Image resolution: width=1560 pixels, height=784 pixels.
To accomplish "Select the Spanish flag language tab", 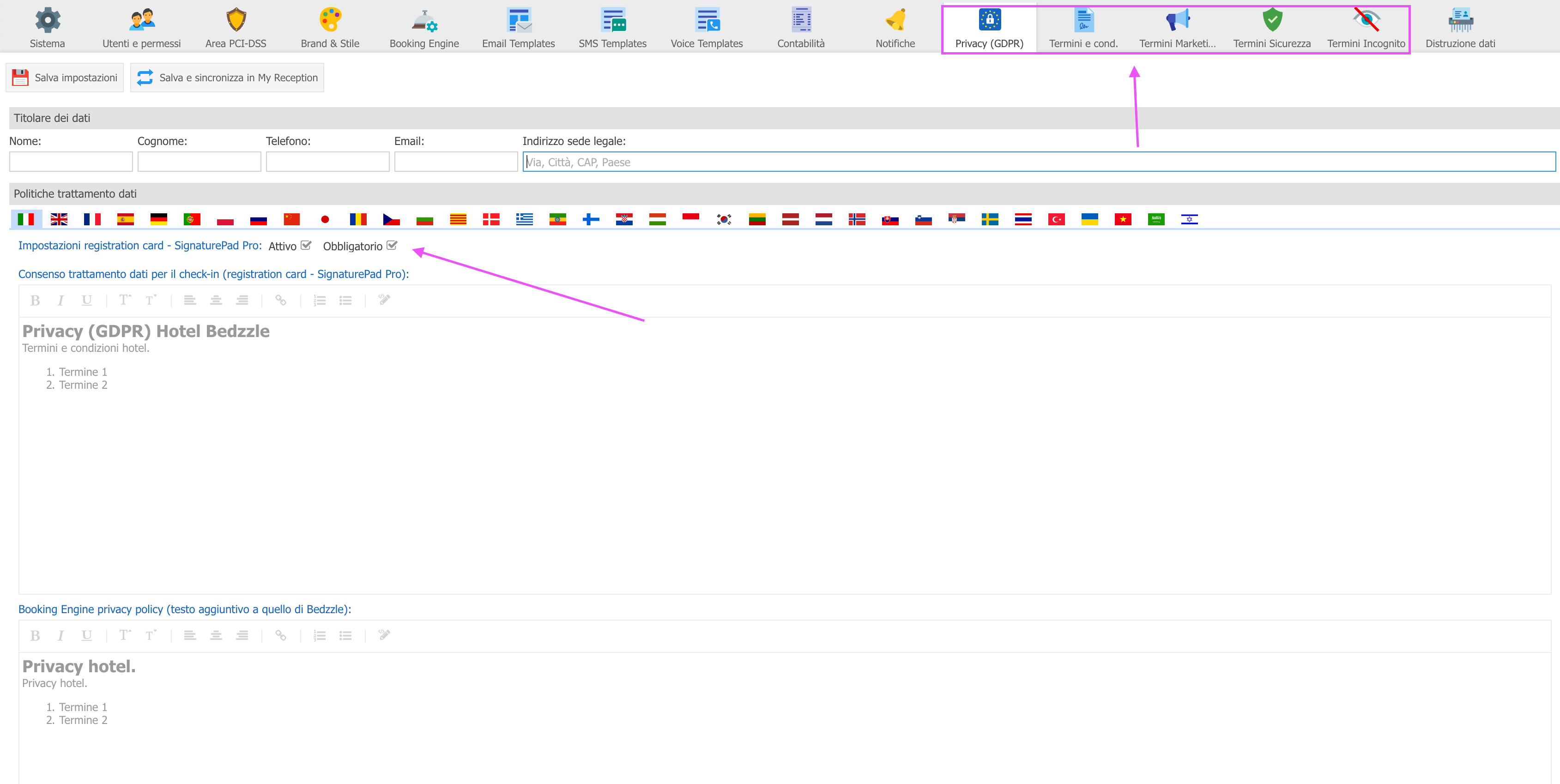I will pos(125,219).
